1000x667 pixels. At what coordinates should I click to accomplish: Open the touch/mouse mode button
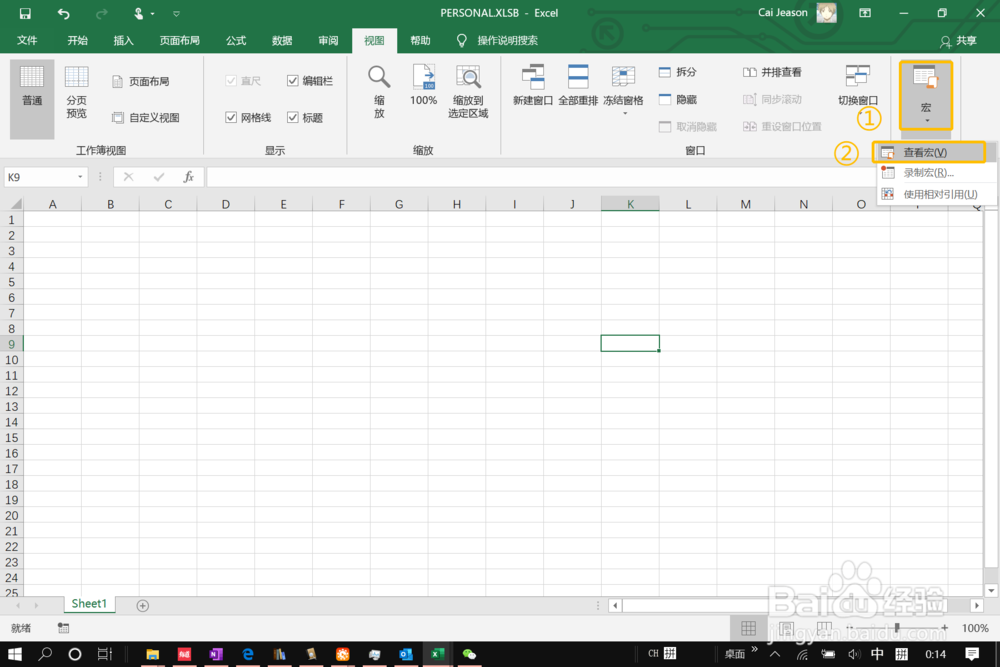[139, 13]
